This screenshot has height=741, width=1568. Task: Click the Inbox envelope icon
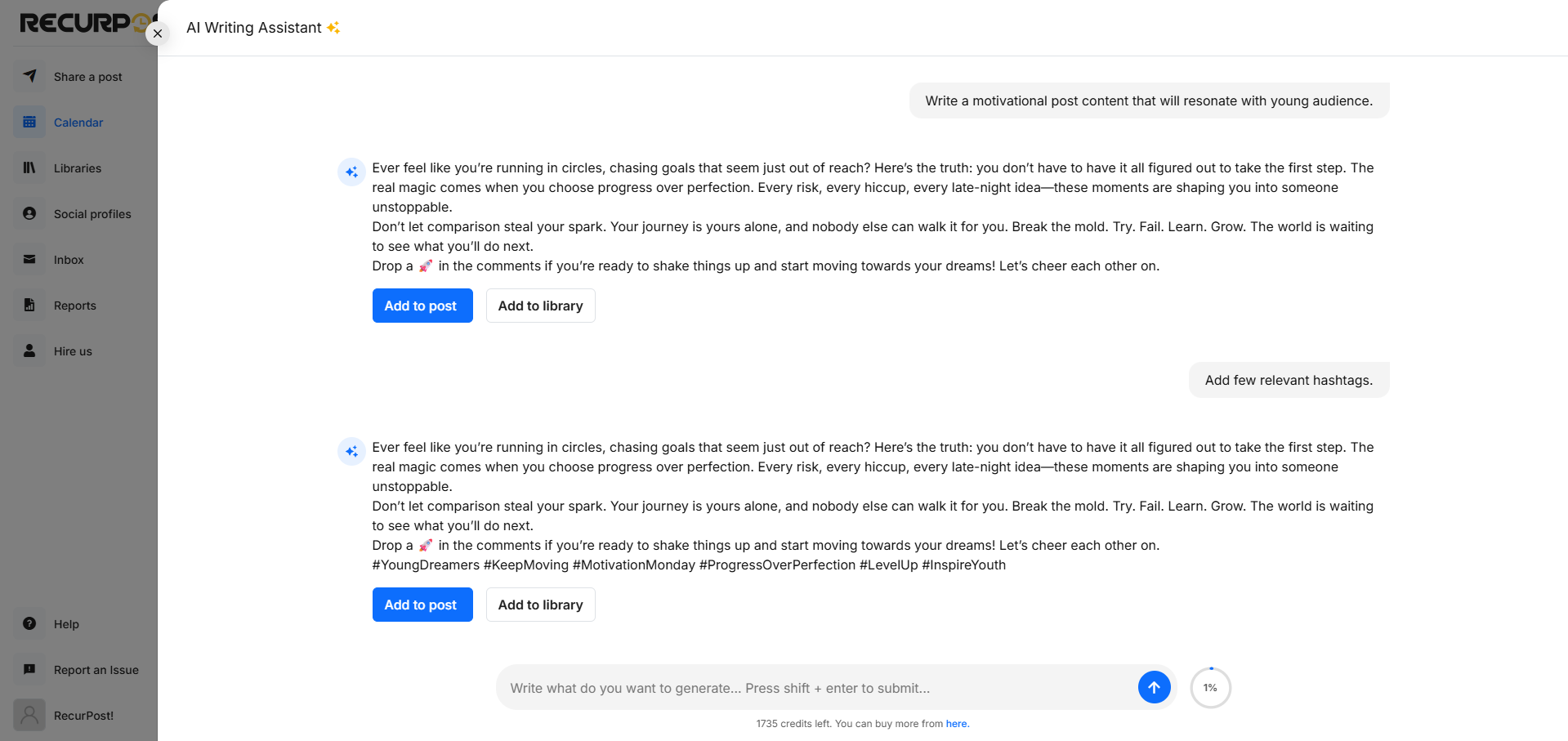29,259
